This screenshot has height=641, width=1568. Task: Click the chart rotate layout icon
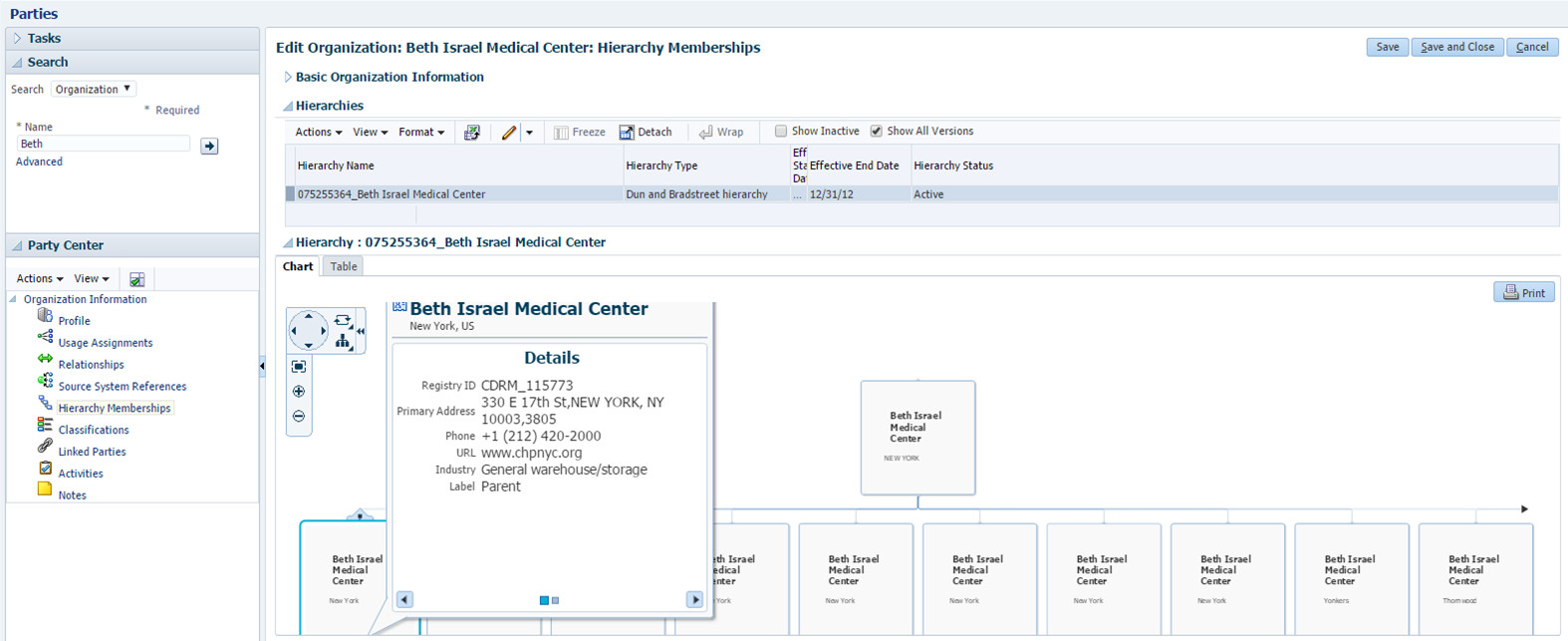click(343, 320)
